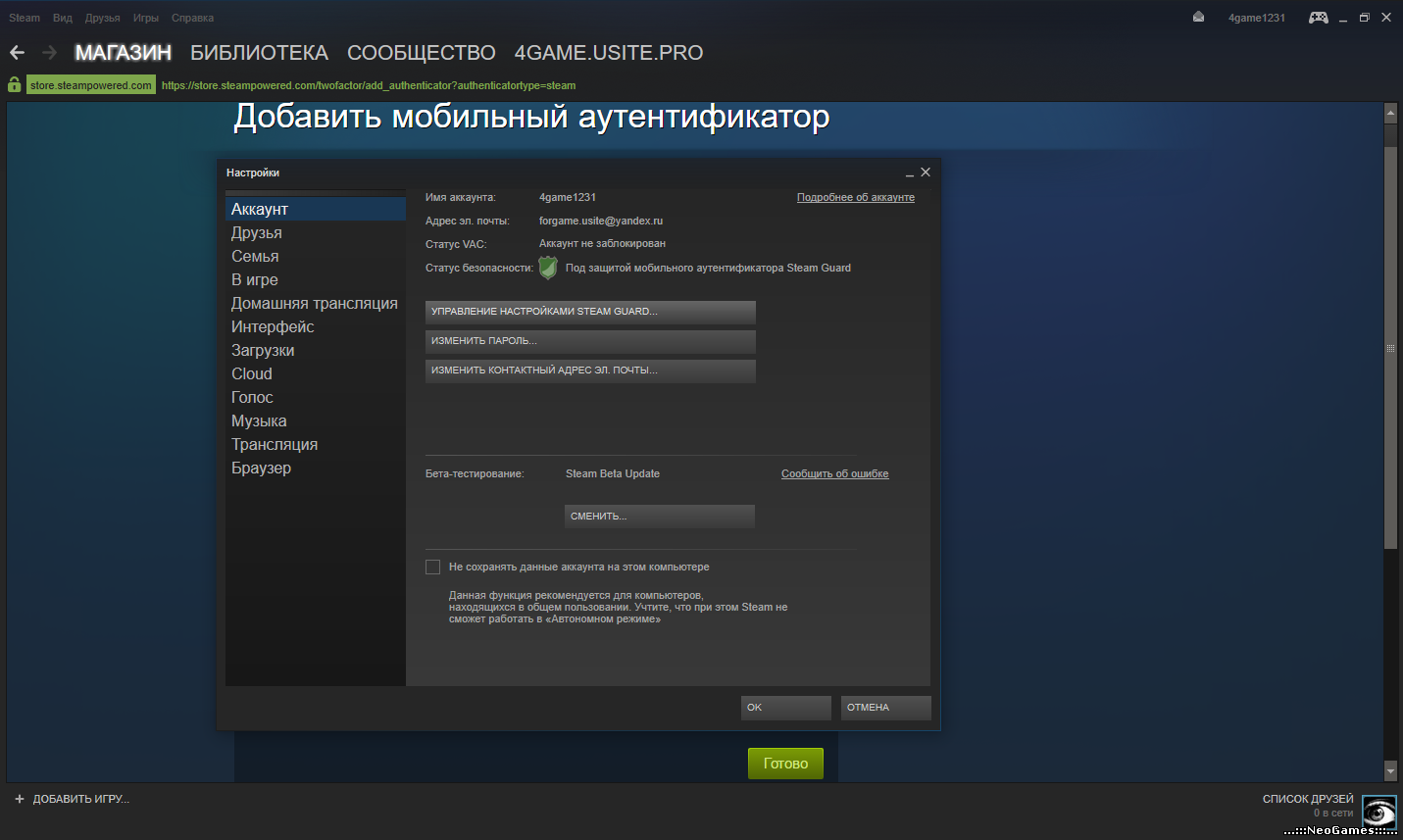1403x840 pixels.
Task: Select the Семья settings category
Action: 316,256
